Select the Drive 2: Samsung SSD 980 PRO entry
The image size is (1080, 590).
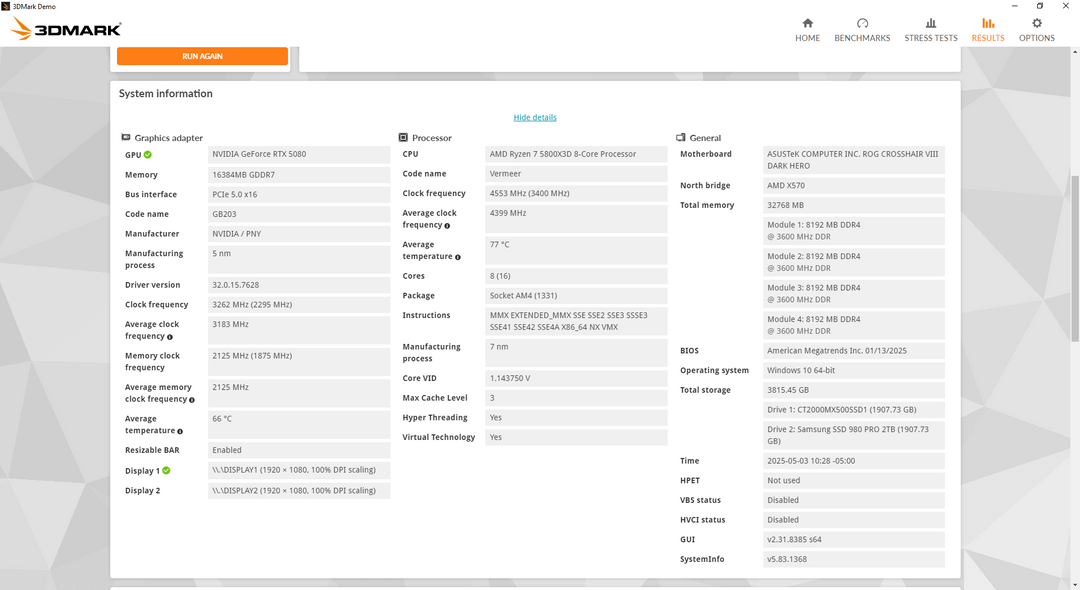coord(853,435)
